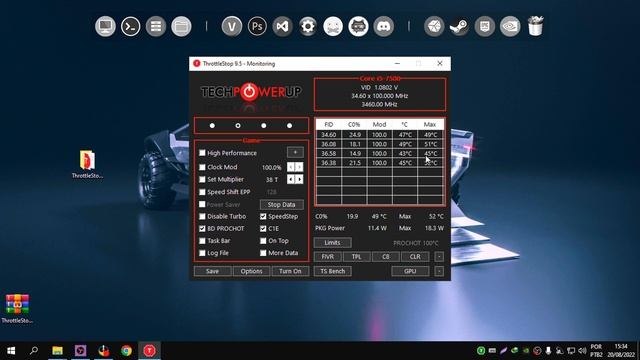Click the plus button beside High Performance
640x360 pixels.
coord(295,152)
